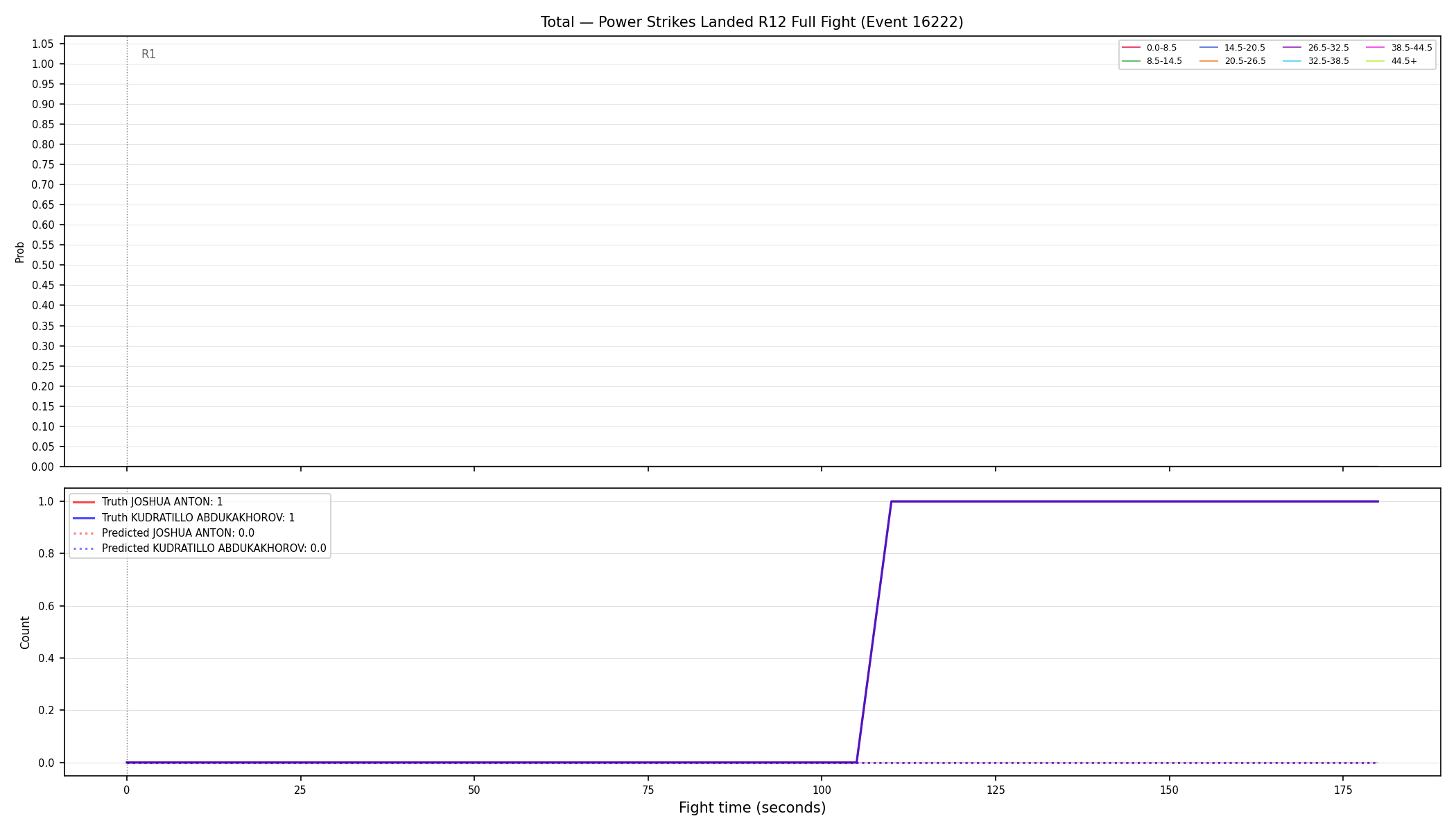Click the "20.5-26.5" legend label
This screenshot has width=1456, height=832.
coord(1245,61)
